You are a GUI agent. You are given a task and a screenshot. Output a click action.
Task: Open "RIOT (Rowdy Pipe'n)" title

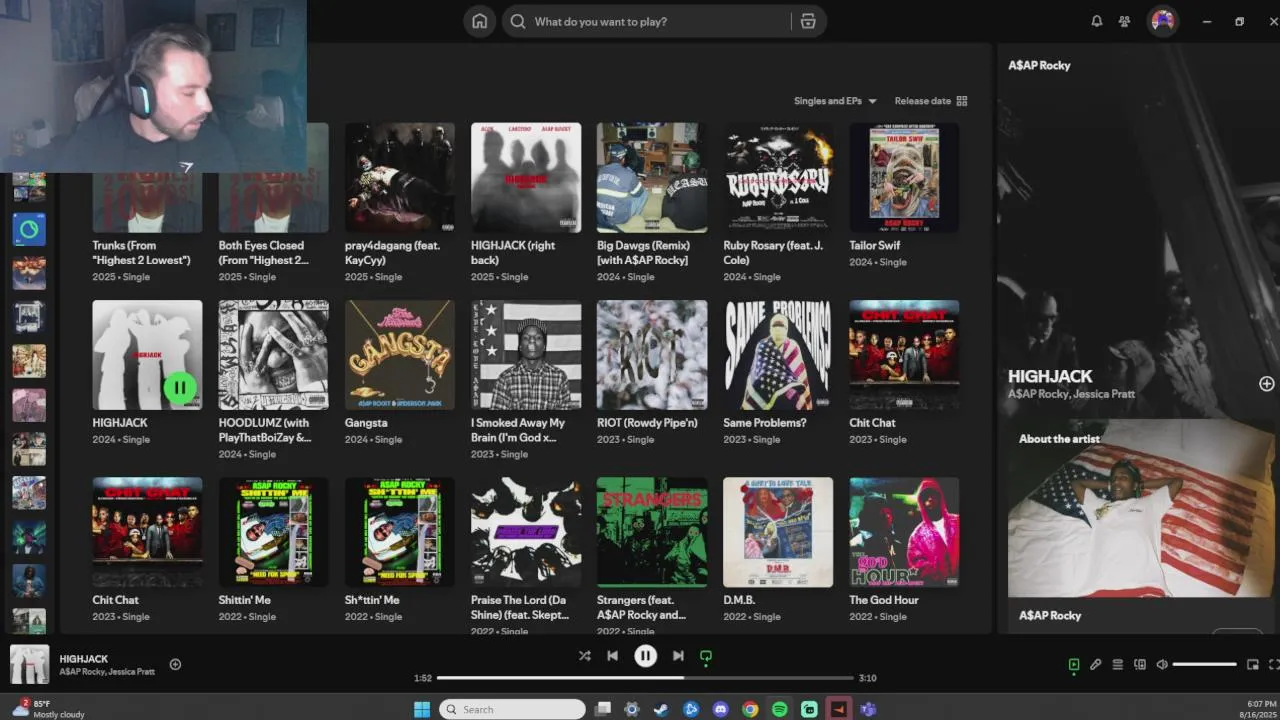pyautogui.click(x=647, y=423)
